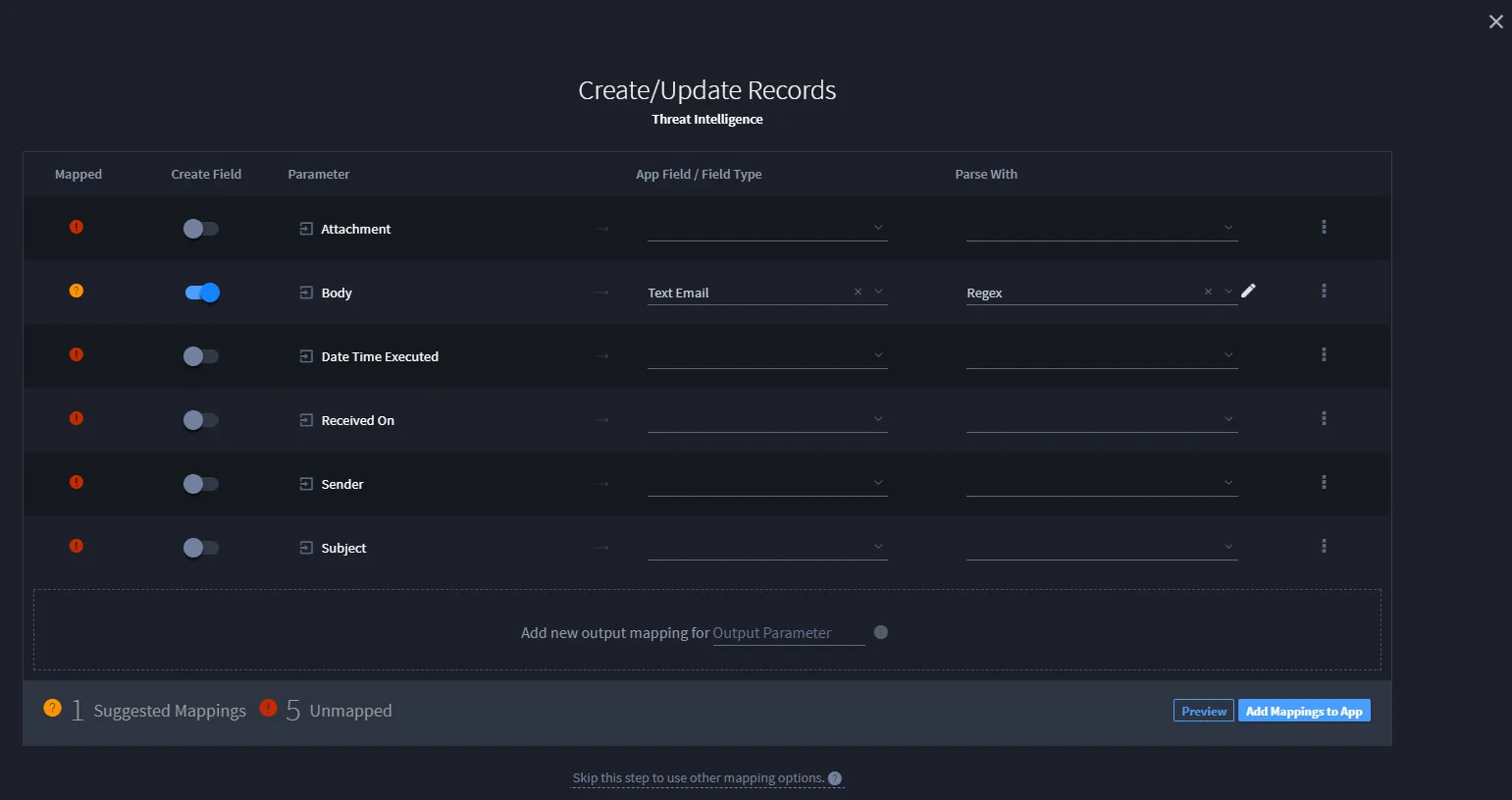Open kebab menu for Sender row
1512x800 pixels.
pos(1324,482)
